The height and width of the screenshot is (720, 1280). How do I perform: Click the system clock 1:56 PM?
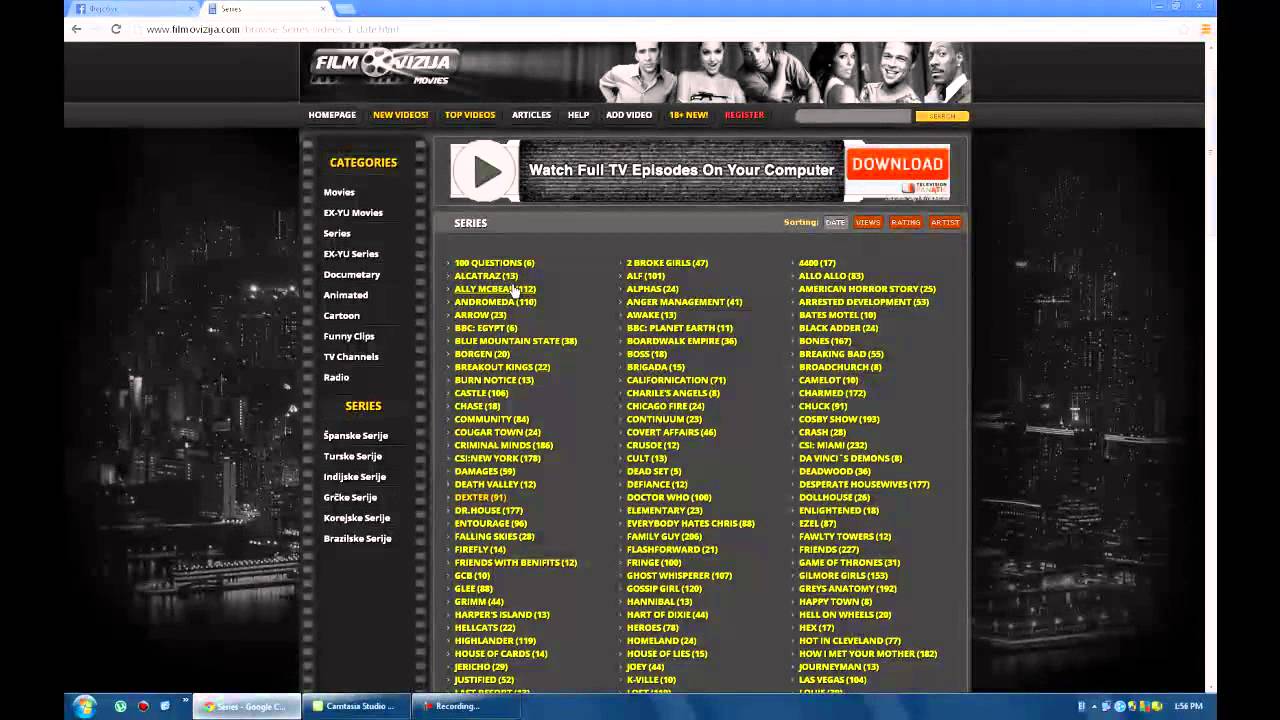tap(1188, 706)
